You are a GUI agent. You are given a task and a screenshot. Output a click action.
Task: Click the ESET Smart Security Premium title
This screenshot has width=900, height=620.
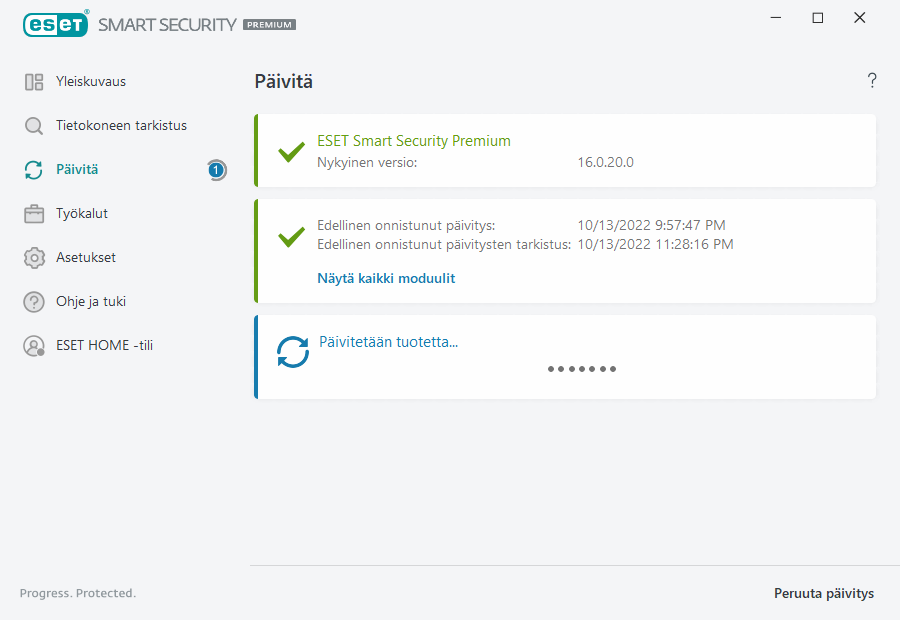(x=414, y=141)
